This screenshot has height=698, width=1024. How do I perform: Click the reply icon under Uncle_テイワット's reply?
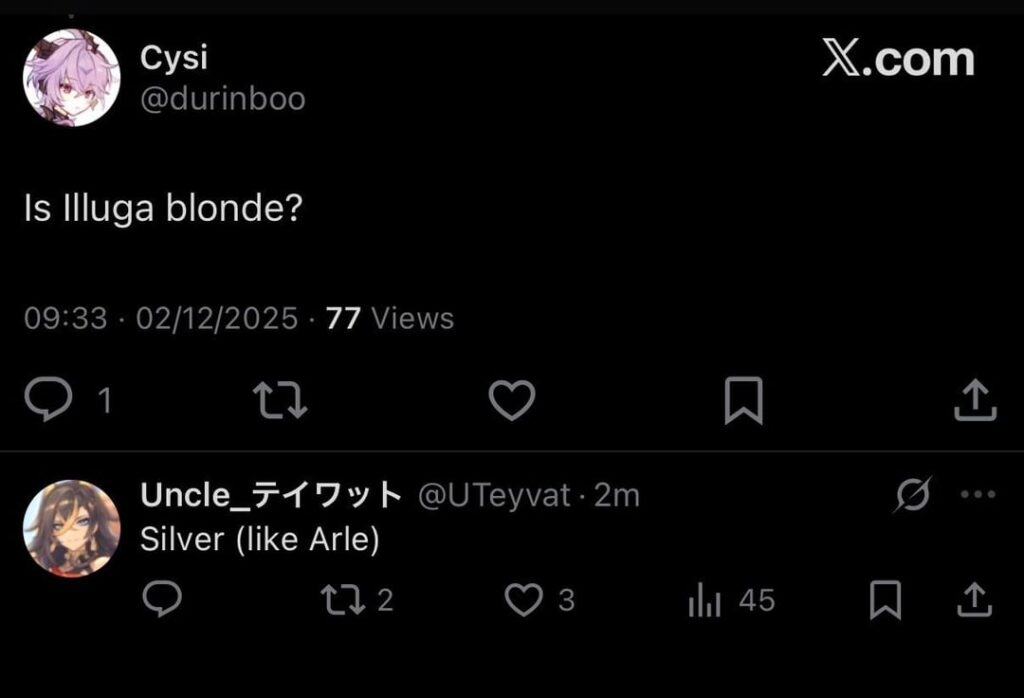[162, 600]
